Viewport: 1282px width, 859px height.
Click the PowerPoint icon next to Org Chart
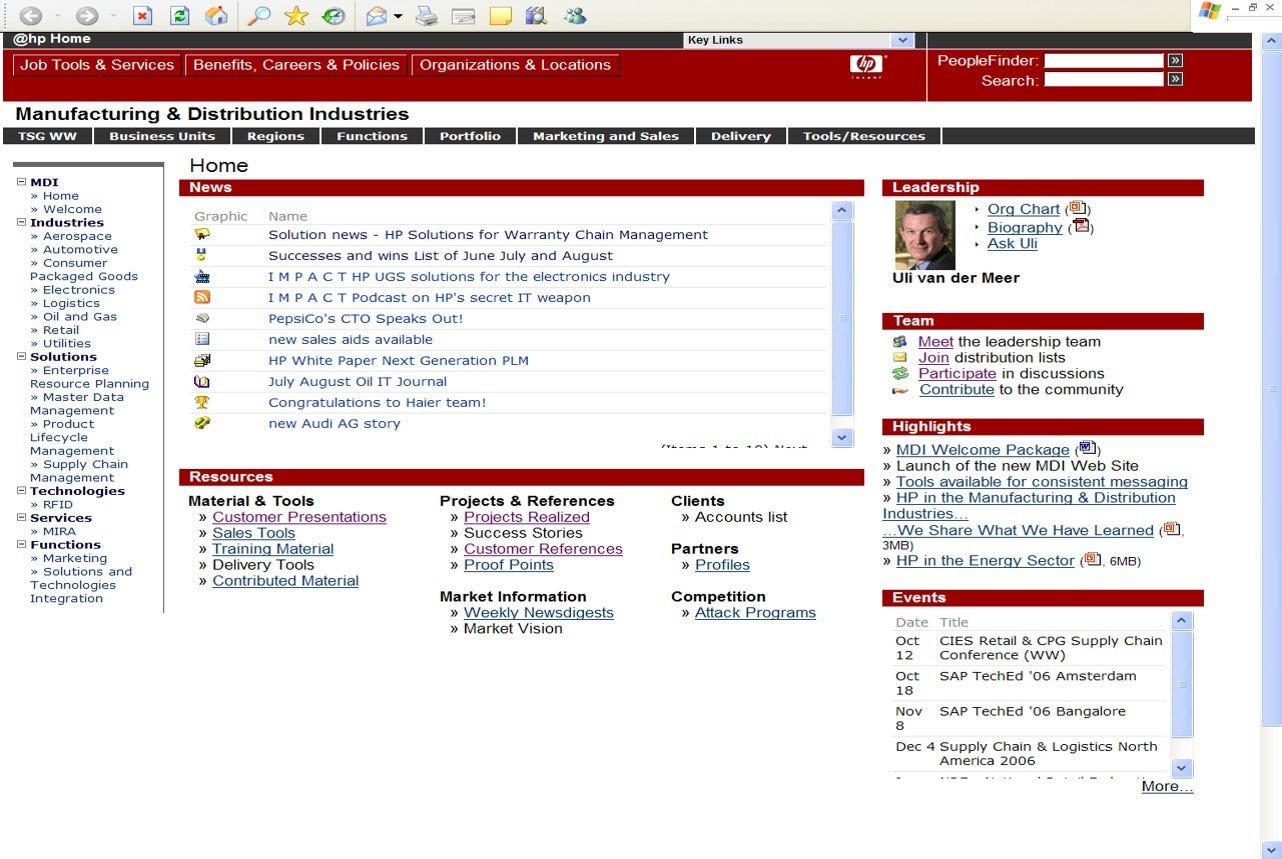tap(1077, 208)
